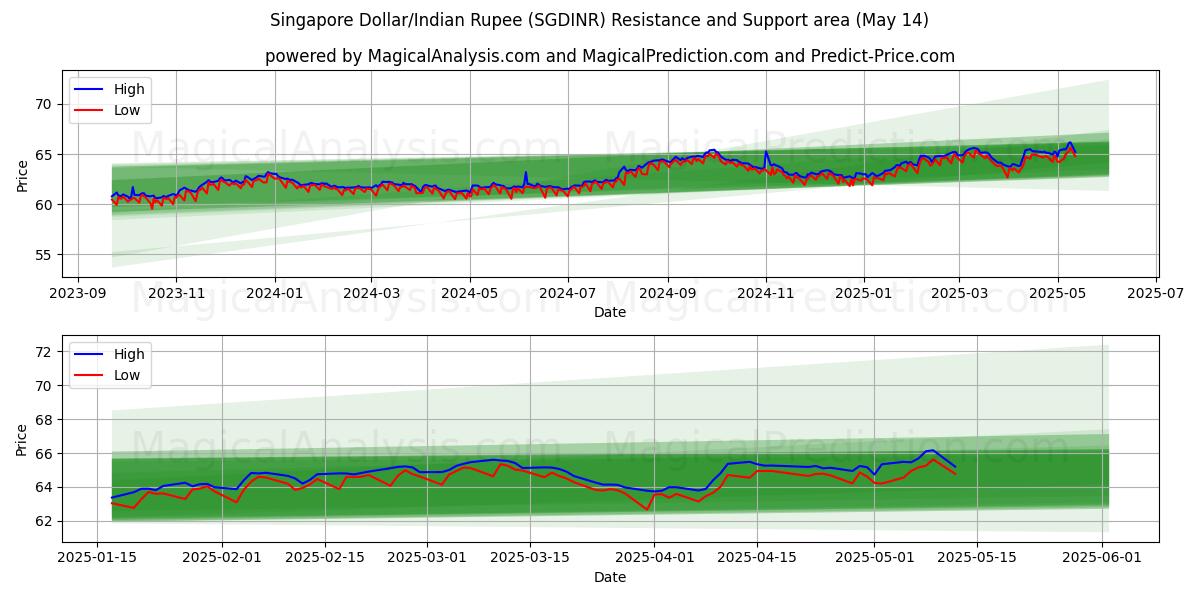Click the '2024-09' tick label

coord(667,293)
